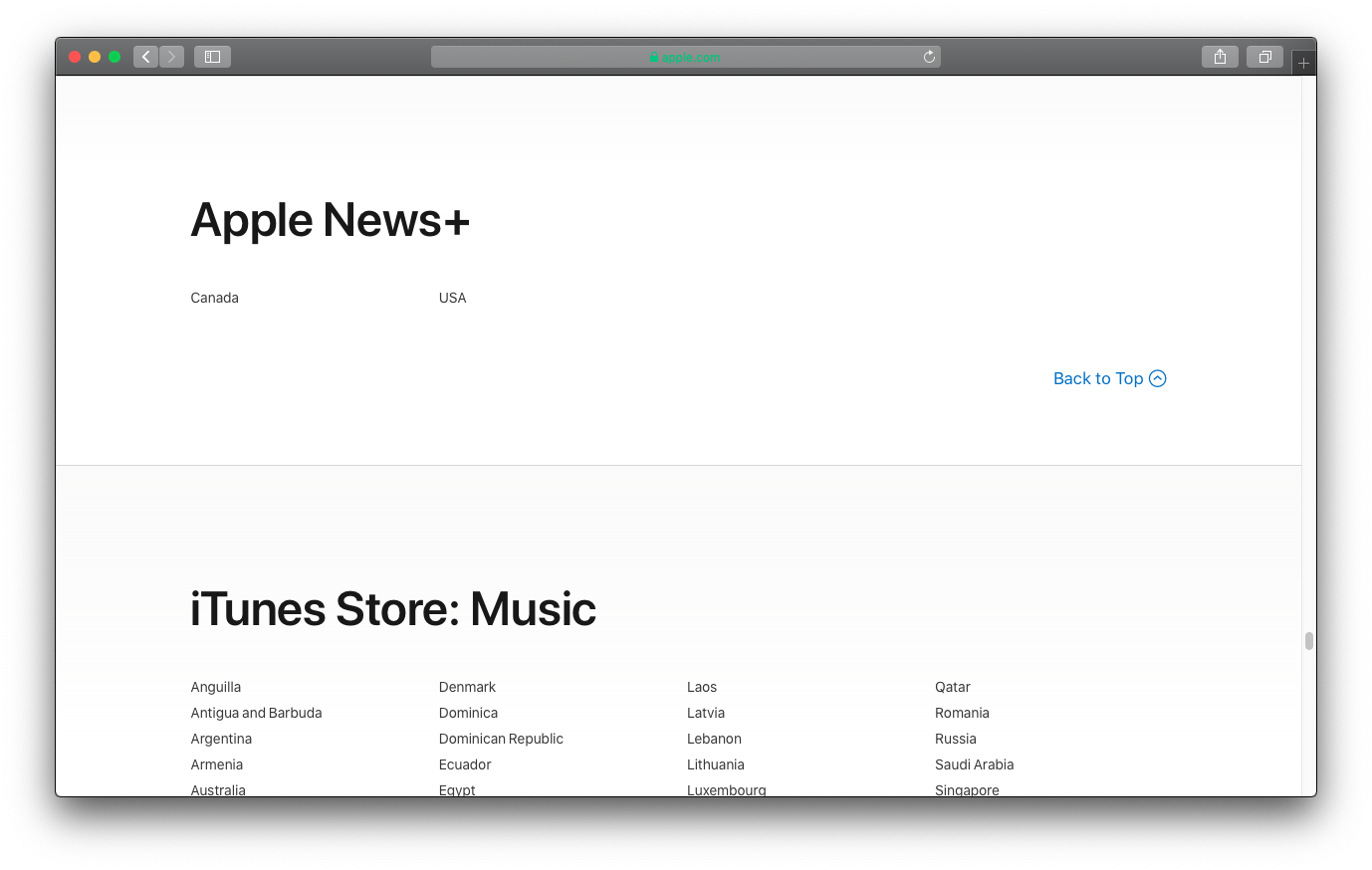Select USA under Apple News+
This screenshot has width=1372, height=870.
pyautogui.click(x=453, y=298)
